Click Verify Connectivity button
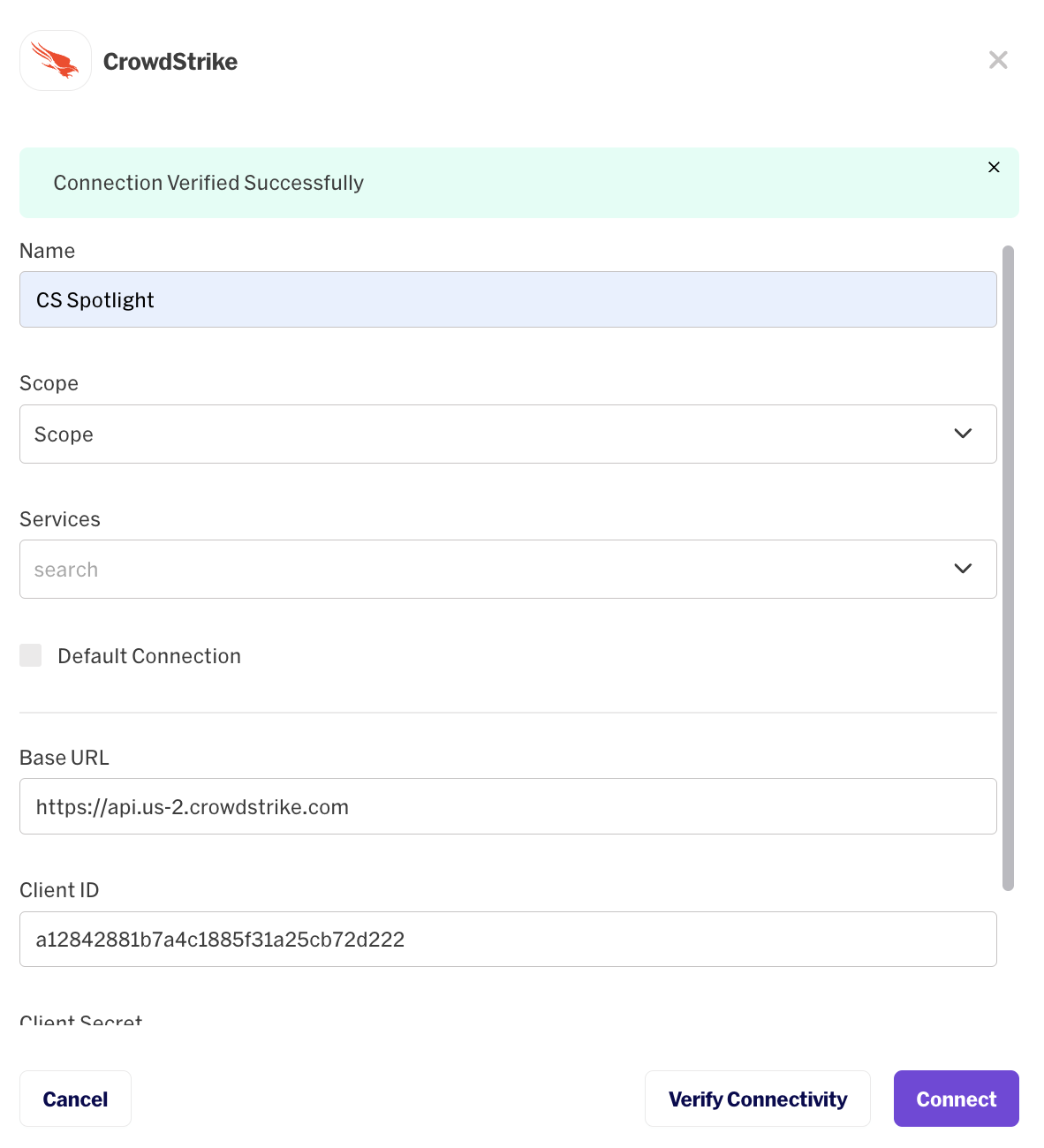1044x1148 pixels. 757,1099
